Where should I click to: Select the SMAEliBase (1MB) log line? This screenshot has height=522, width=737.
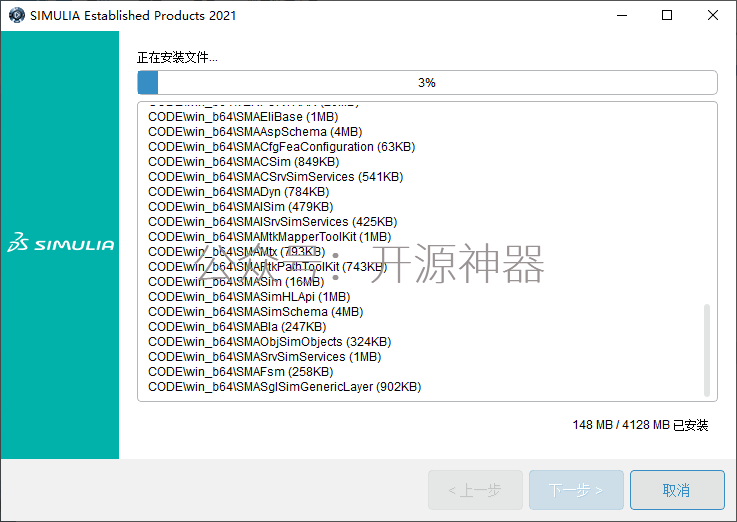tap(243, 117)
